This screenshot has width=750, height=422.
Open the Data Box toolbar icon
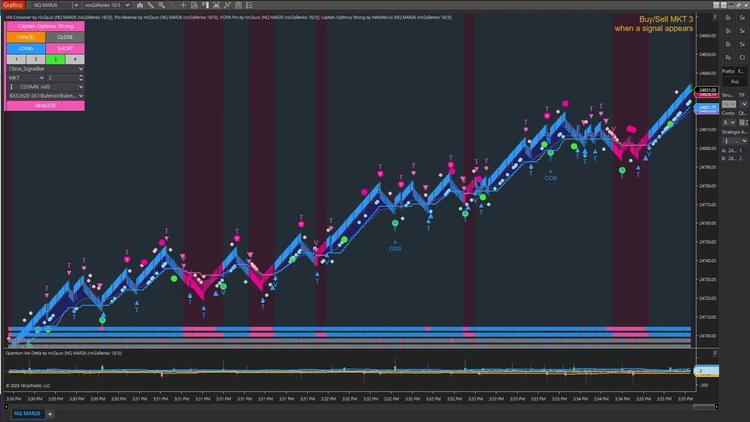pos(194,5)
